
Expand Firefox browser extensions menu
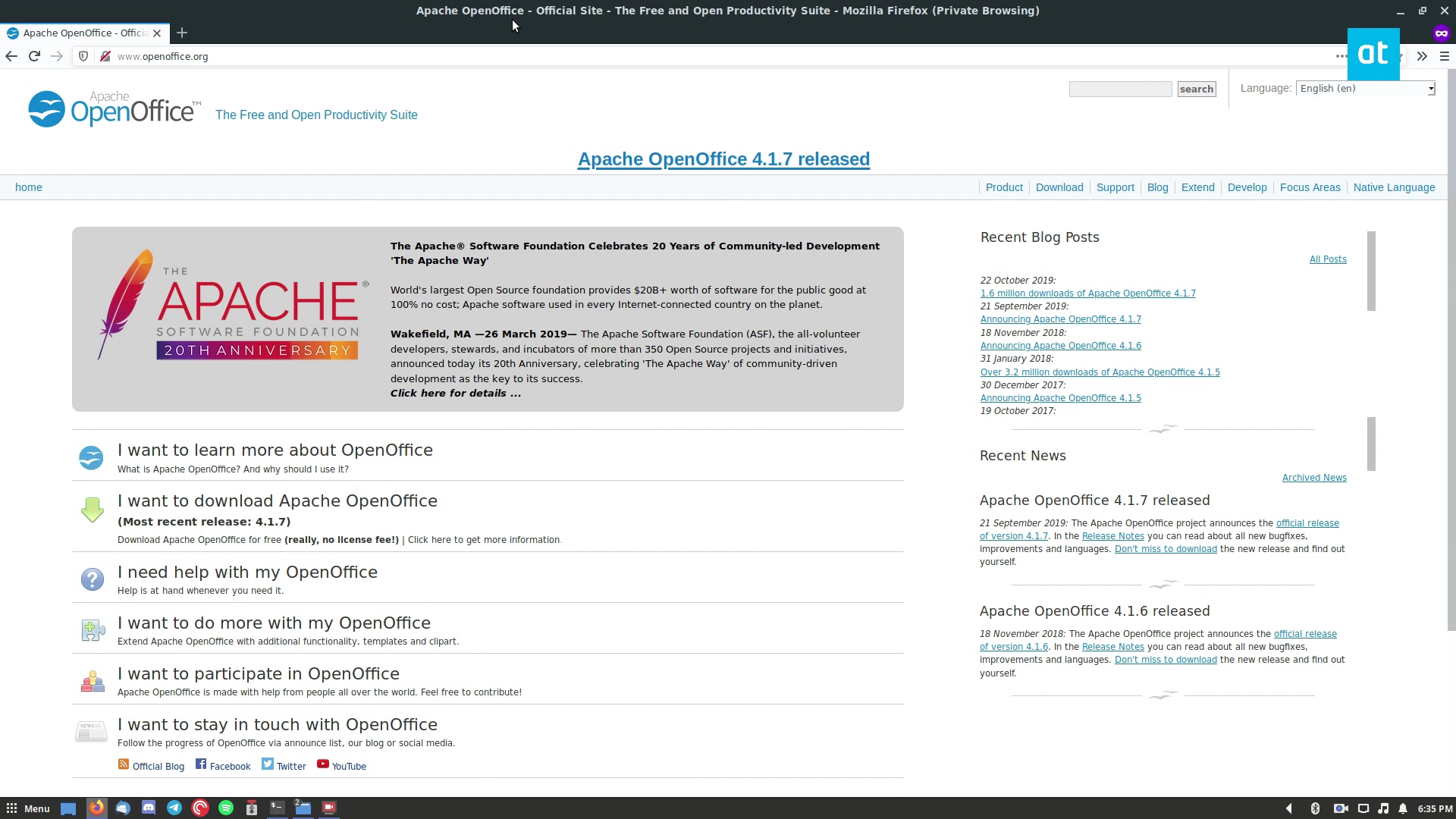(x=1422, y=56)
